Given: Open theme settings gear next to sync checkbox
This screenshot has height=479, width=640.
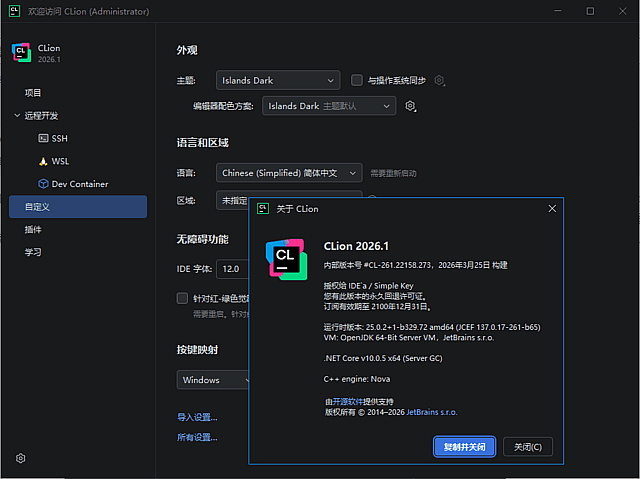Looking at the screenshot, I should point(439,80).
